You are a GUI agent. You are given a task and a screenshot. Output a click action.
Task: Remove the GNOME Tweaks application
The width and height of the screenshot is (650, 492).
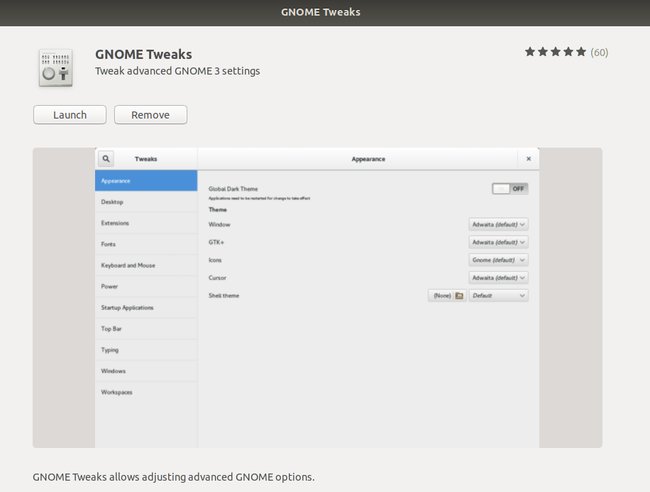tap(150, 115)
